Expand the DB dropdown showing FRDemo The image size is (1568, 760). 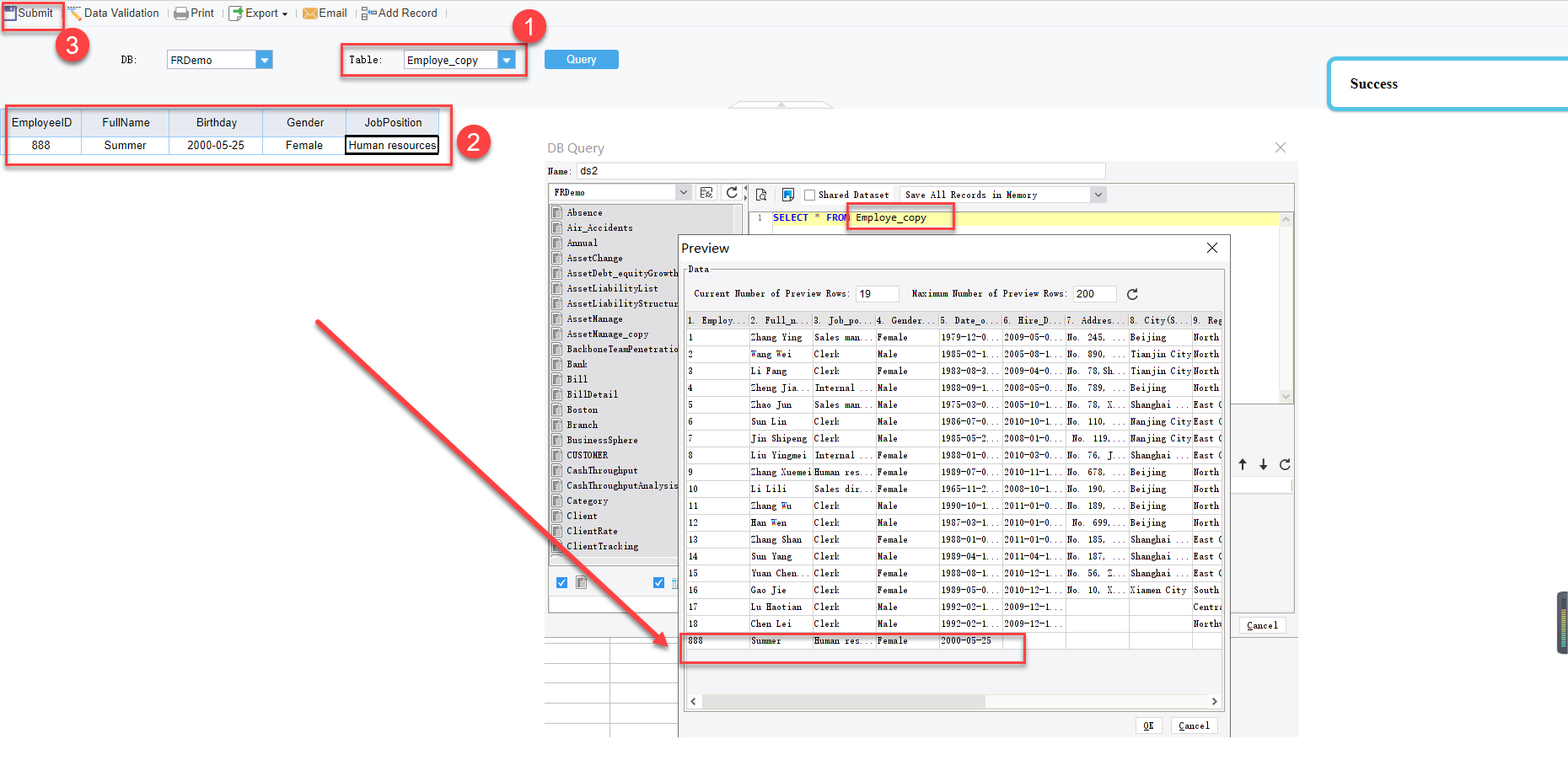[265, 60]
